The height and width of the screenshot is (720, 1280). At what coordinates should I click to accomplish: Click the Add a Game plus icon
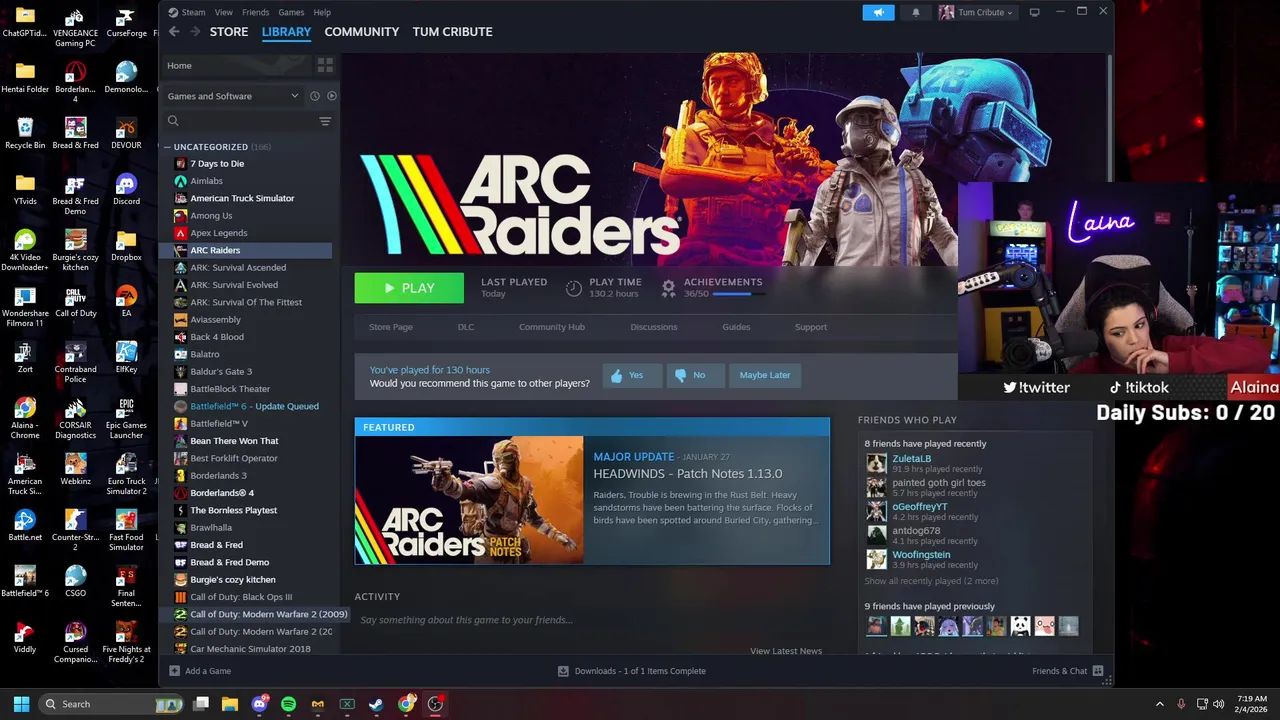[x=174, y=671]
